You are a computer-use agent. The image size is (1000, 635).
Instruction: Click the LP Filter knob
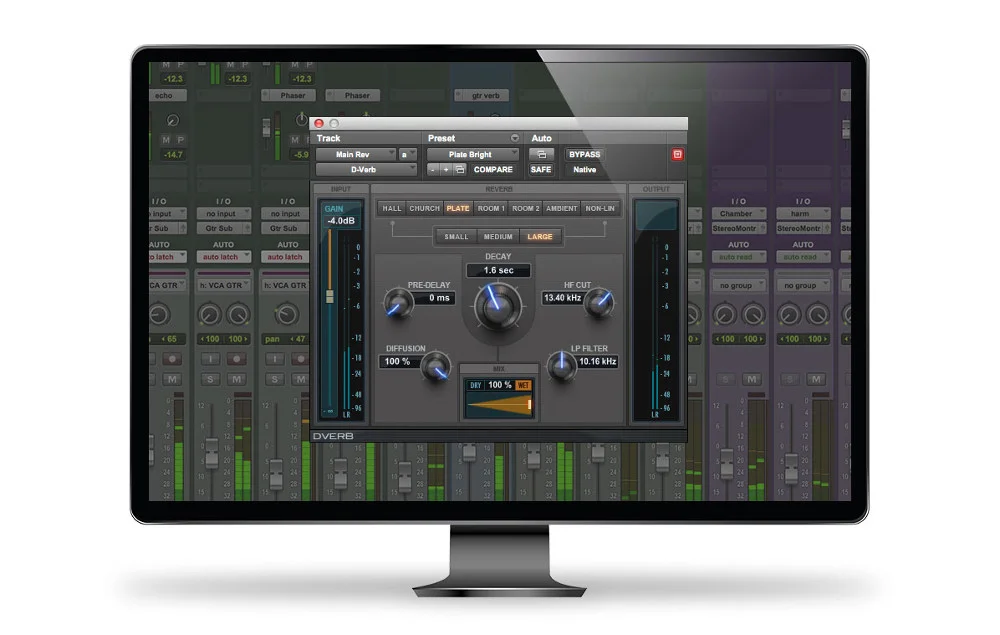pyautogui.click(x=561, y=367)
